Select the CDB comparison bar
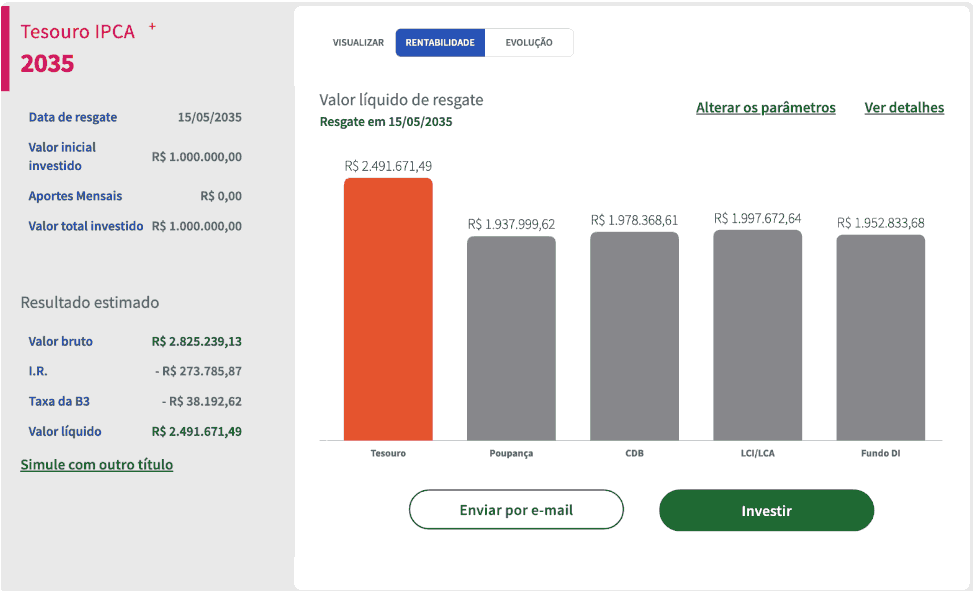This screenshot has width=973, height=591. [x=634, y=335]
